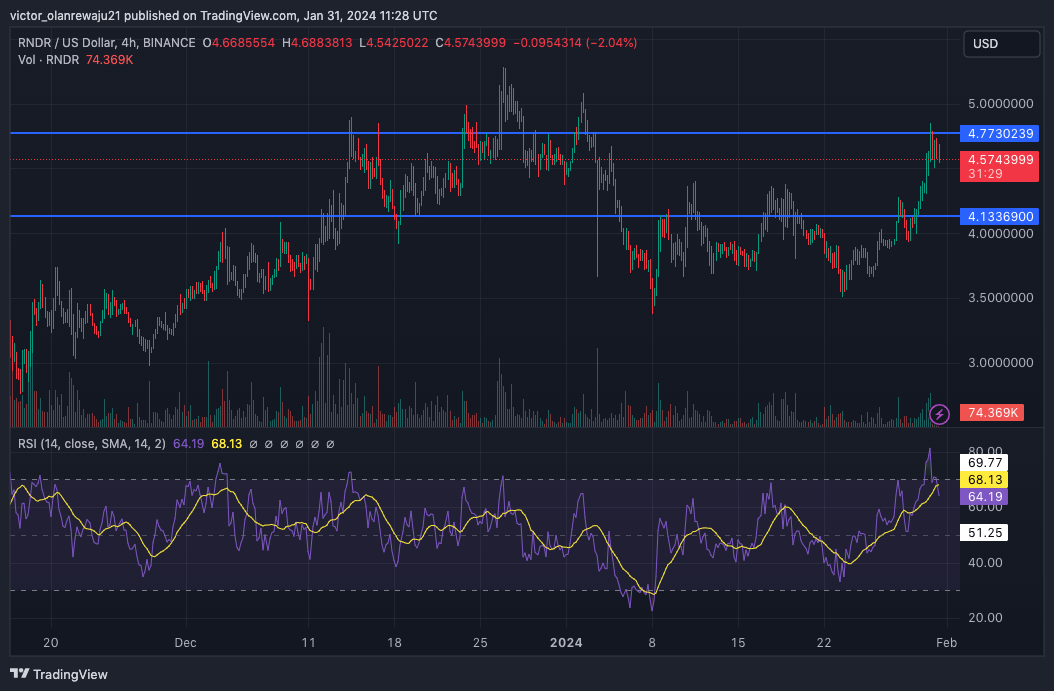
Task: Click the purple RSI value label 64.19
Action: 985,497
